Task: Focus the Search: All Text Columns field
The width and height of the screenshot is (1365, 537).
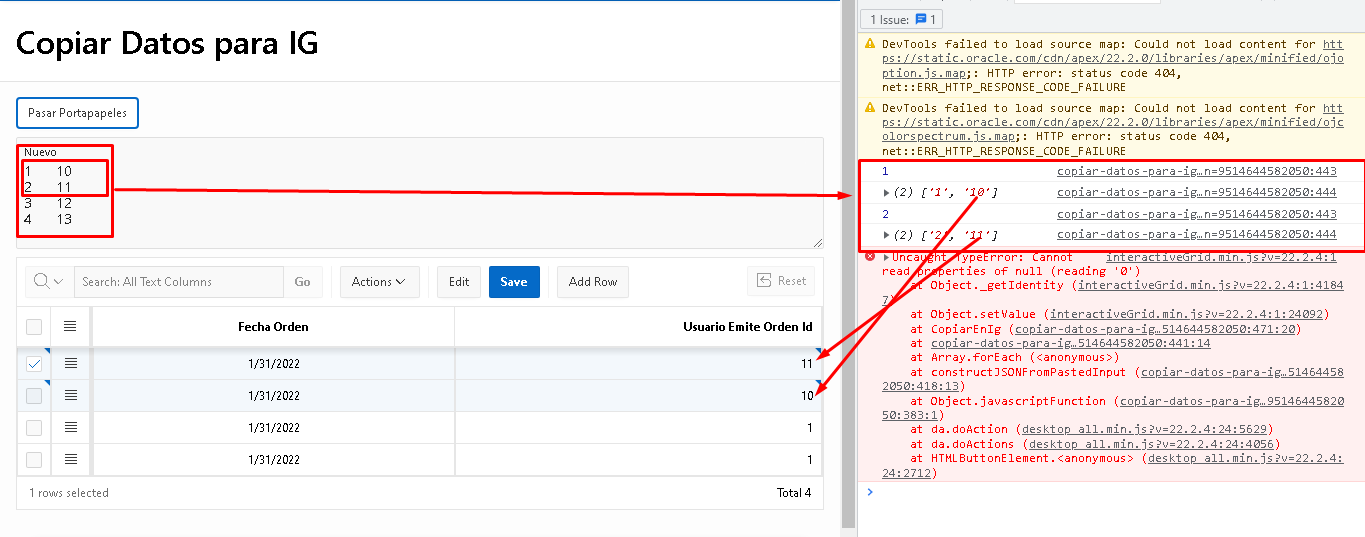Action: pos(178,282)
